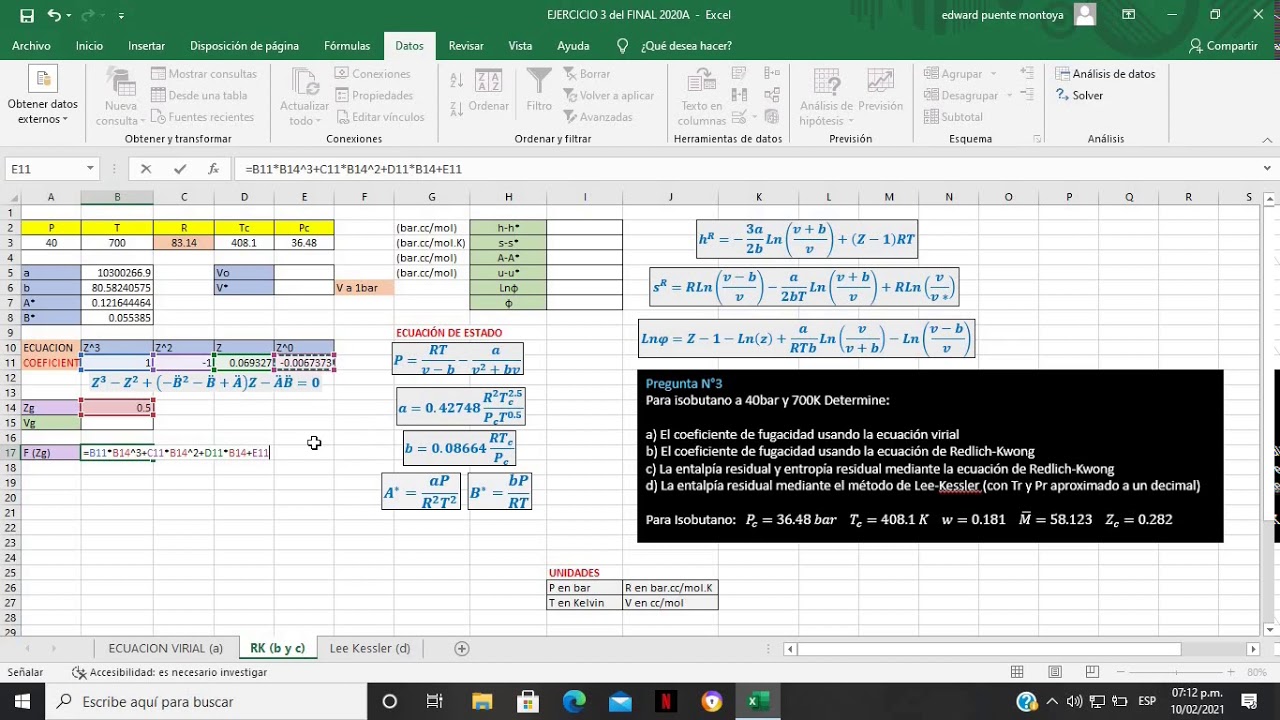Switch to the Insertar ribbon tab
1280x720 pixels.
coord(147,46)
